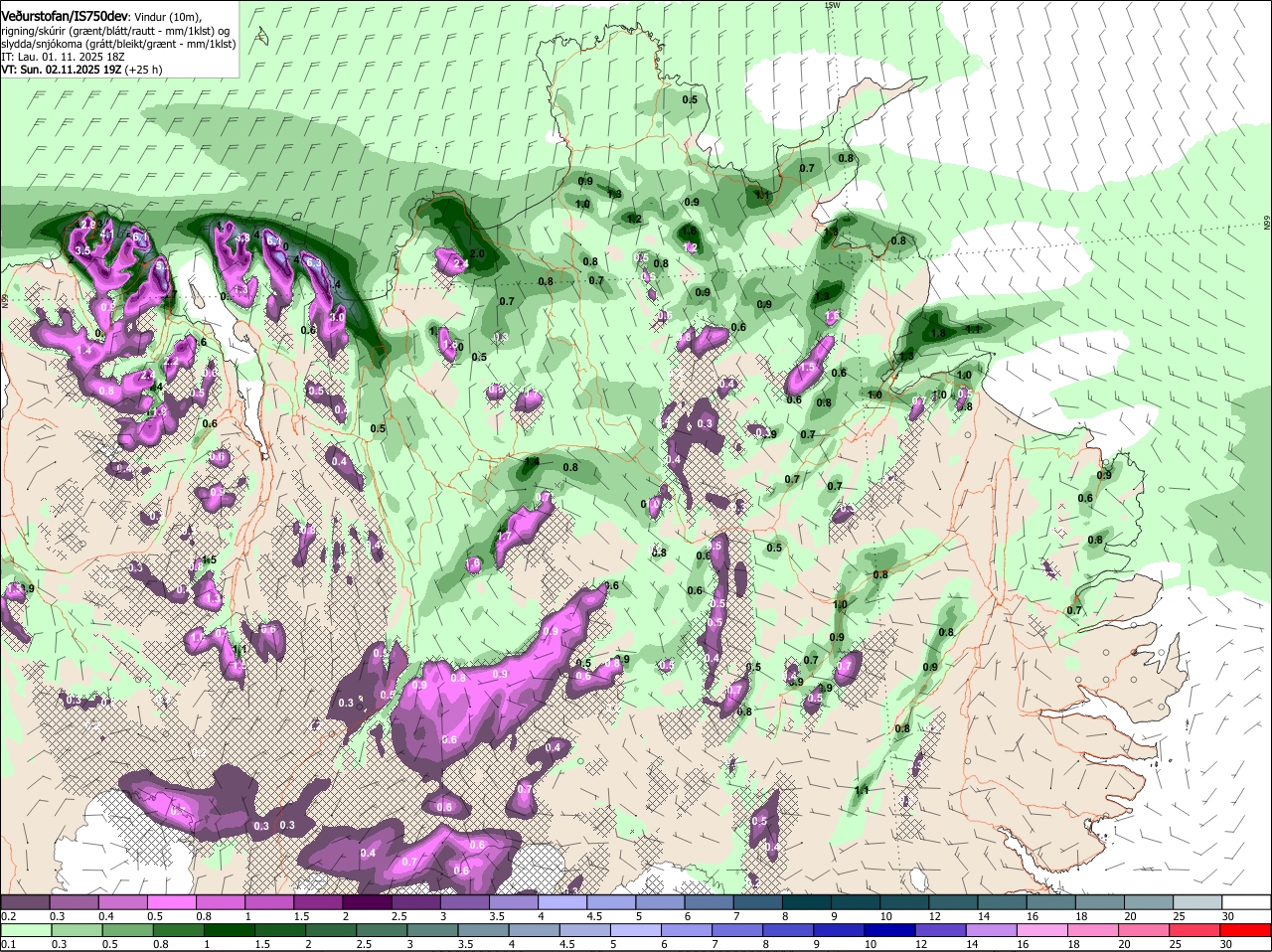Screen dimensions: 1272x952
Task: Click the 'VT: Sun. 02.11.2025 19Z (+25 h)' line
Action: [x=82, y=70]
